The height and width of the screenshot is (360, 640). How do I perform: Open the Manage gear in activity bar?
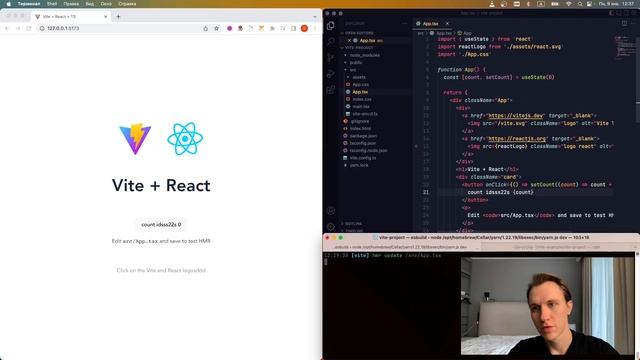[x=331, y=227]
